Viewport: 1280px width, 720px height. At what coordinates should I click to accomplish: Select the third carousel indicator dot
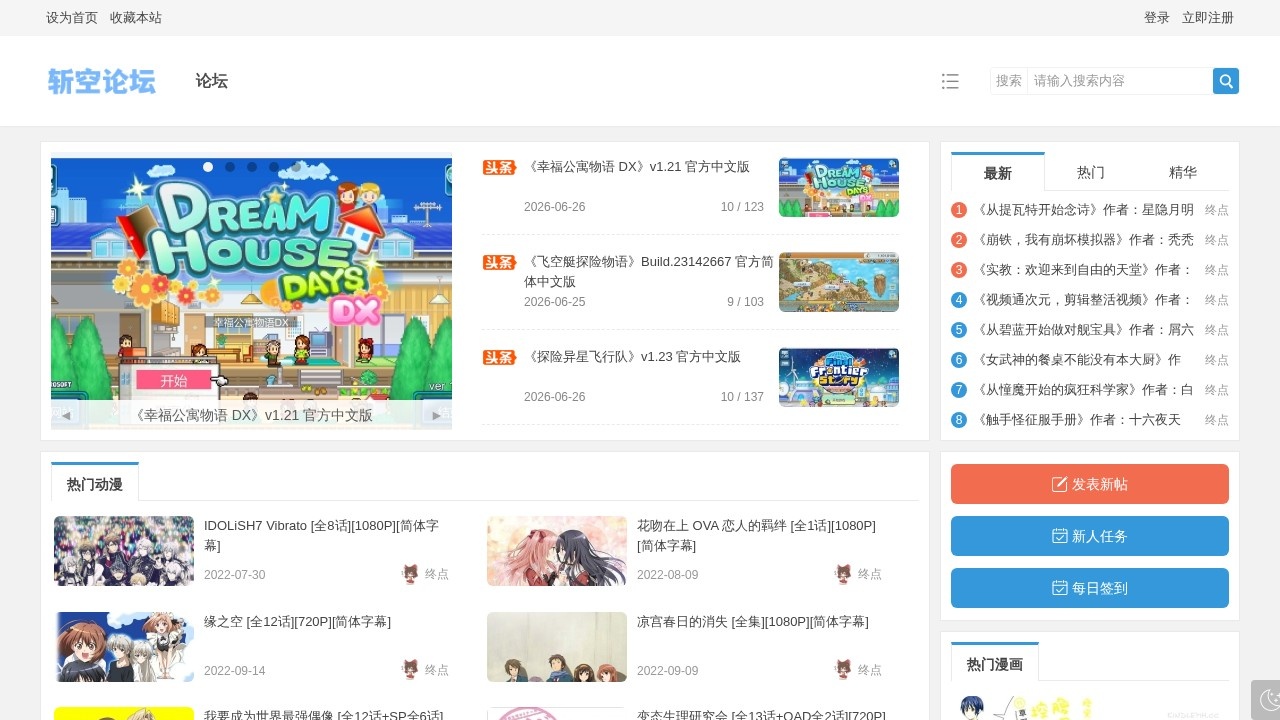pyautogui.click(x=252, y=167)
